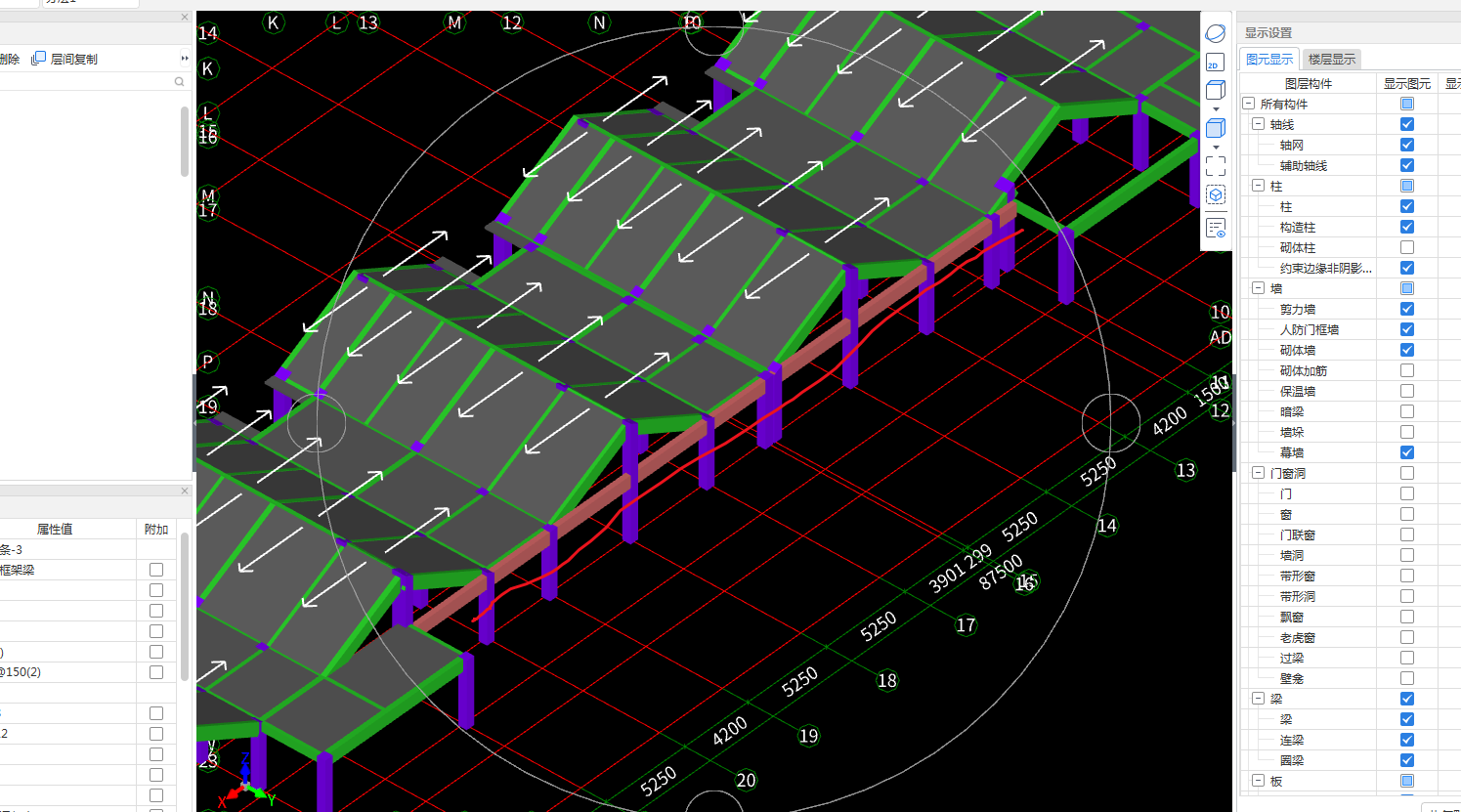Collapse the 门窗洞 tree group

pyautogui.click(x=1259, y=473)
